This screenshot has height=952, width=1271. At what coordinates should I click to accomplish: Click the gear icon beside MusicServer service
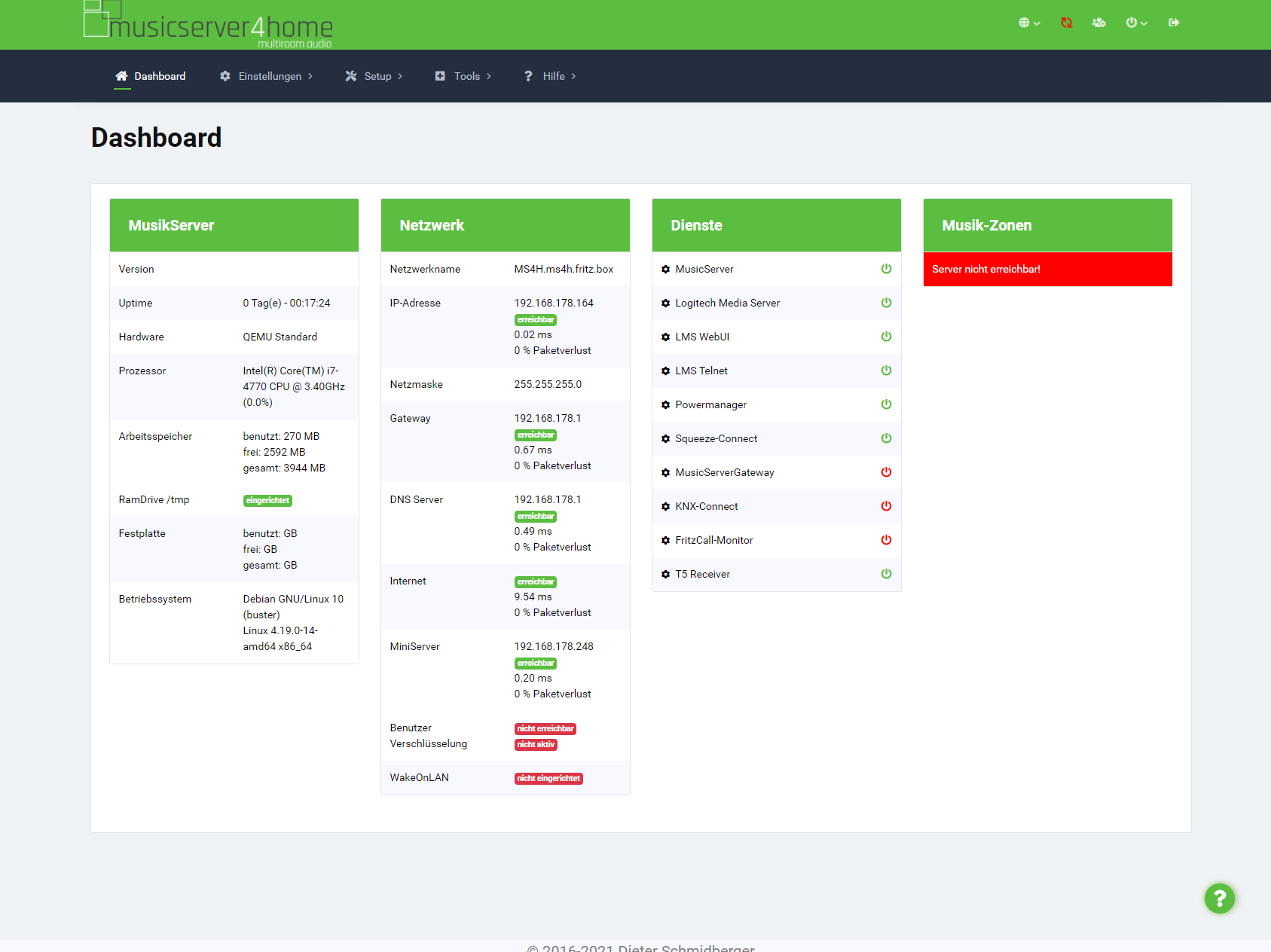coord(665,270)
